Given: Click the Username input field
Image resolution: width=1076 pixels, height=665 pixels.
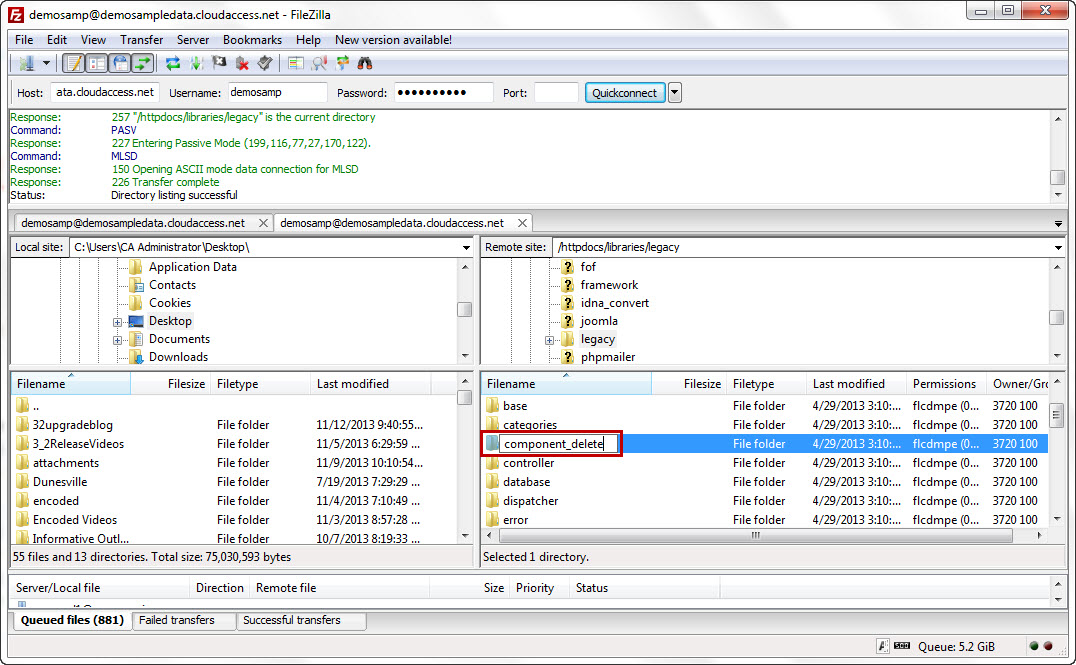Looking at the screenshot, I should point(276,93).
